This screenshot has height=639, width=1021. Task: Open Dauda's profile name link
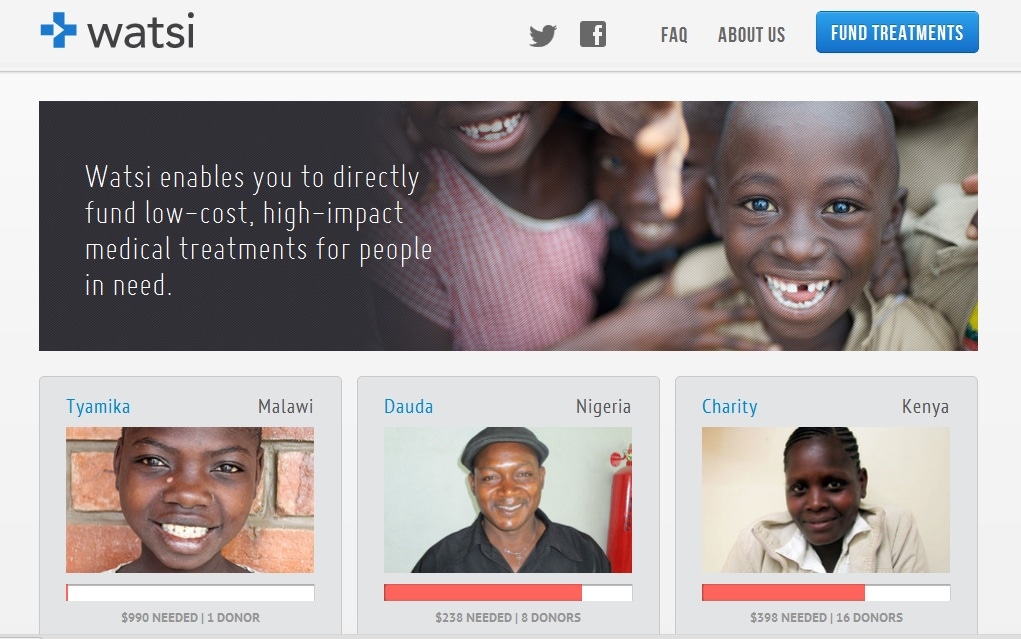409,407
